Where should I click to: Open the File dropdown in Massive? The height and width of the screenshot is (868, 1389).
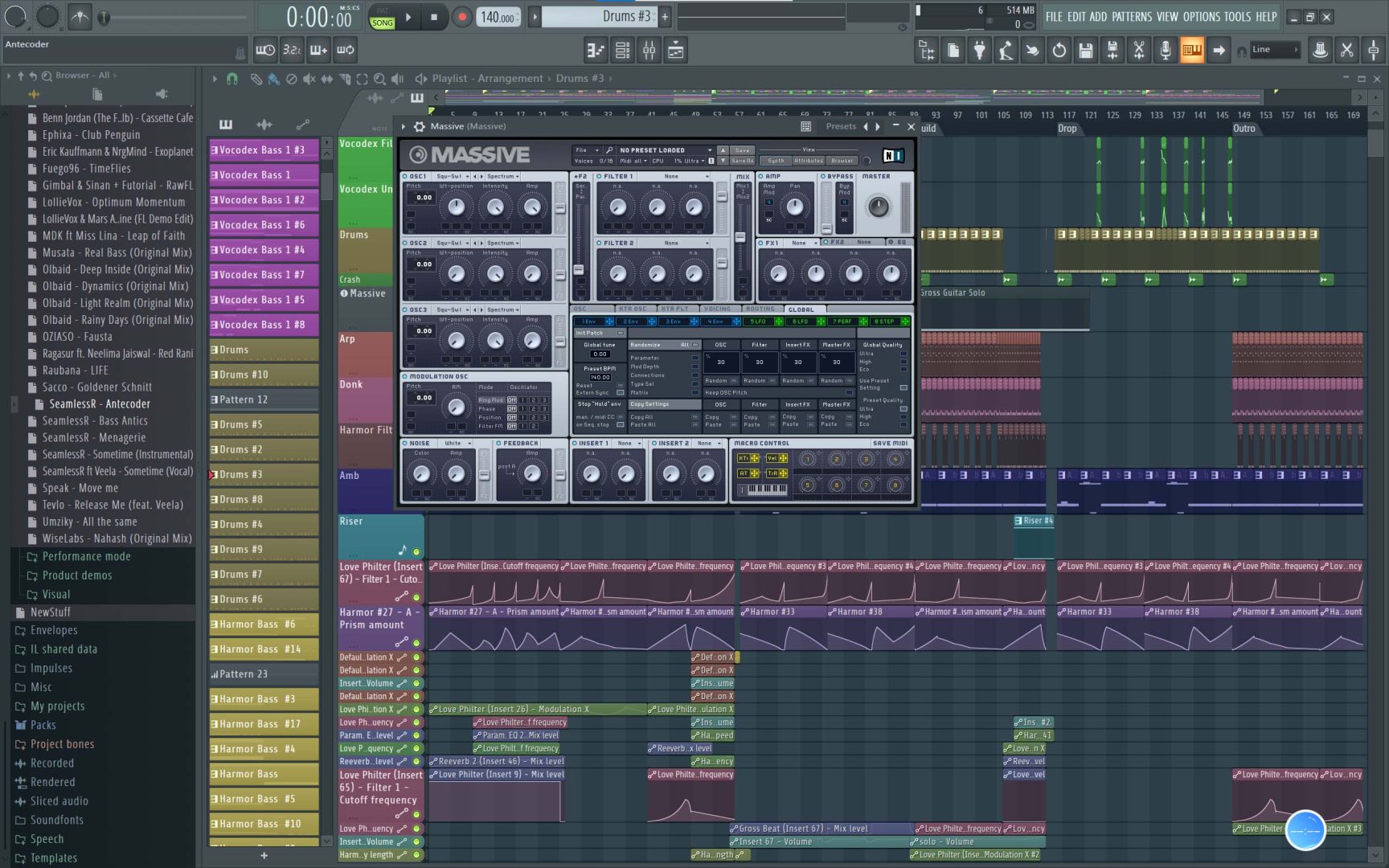tap(586, 150)
